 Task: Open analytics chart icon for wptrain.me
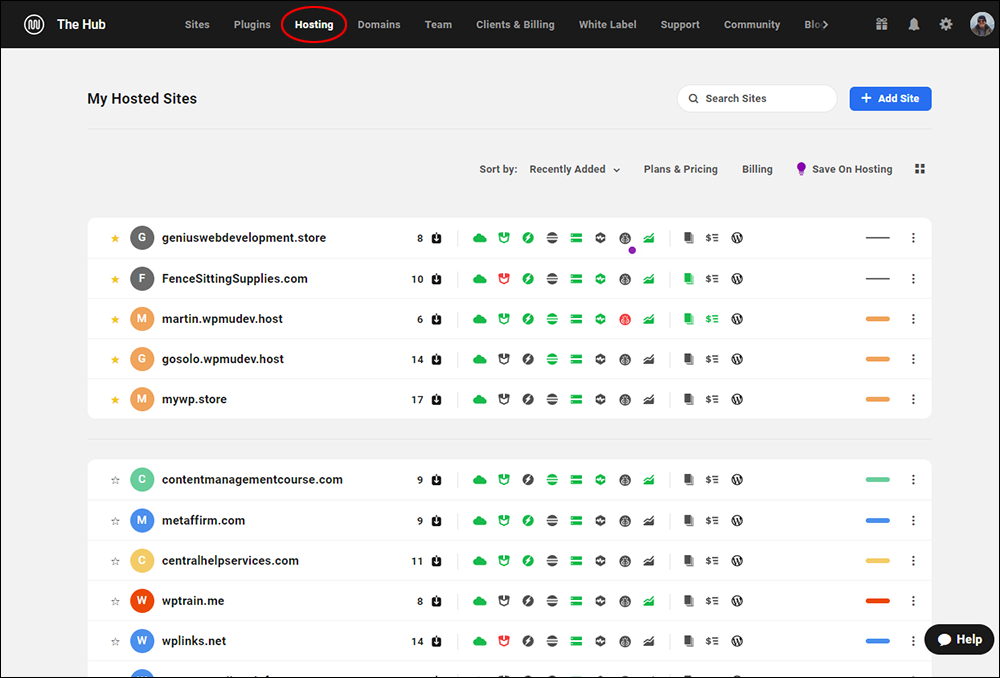(649, 601)
